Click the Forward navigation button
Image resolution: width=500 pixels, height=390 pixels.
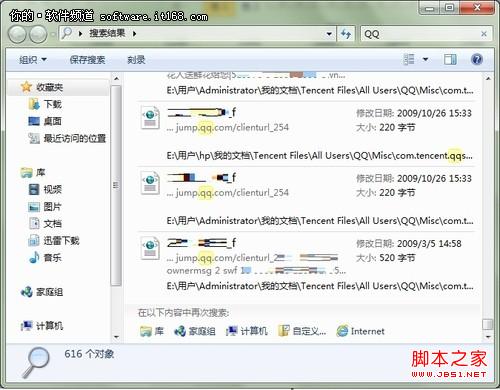38,34
